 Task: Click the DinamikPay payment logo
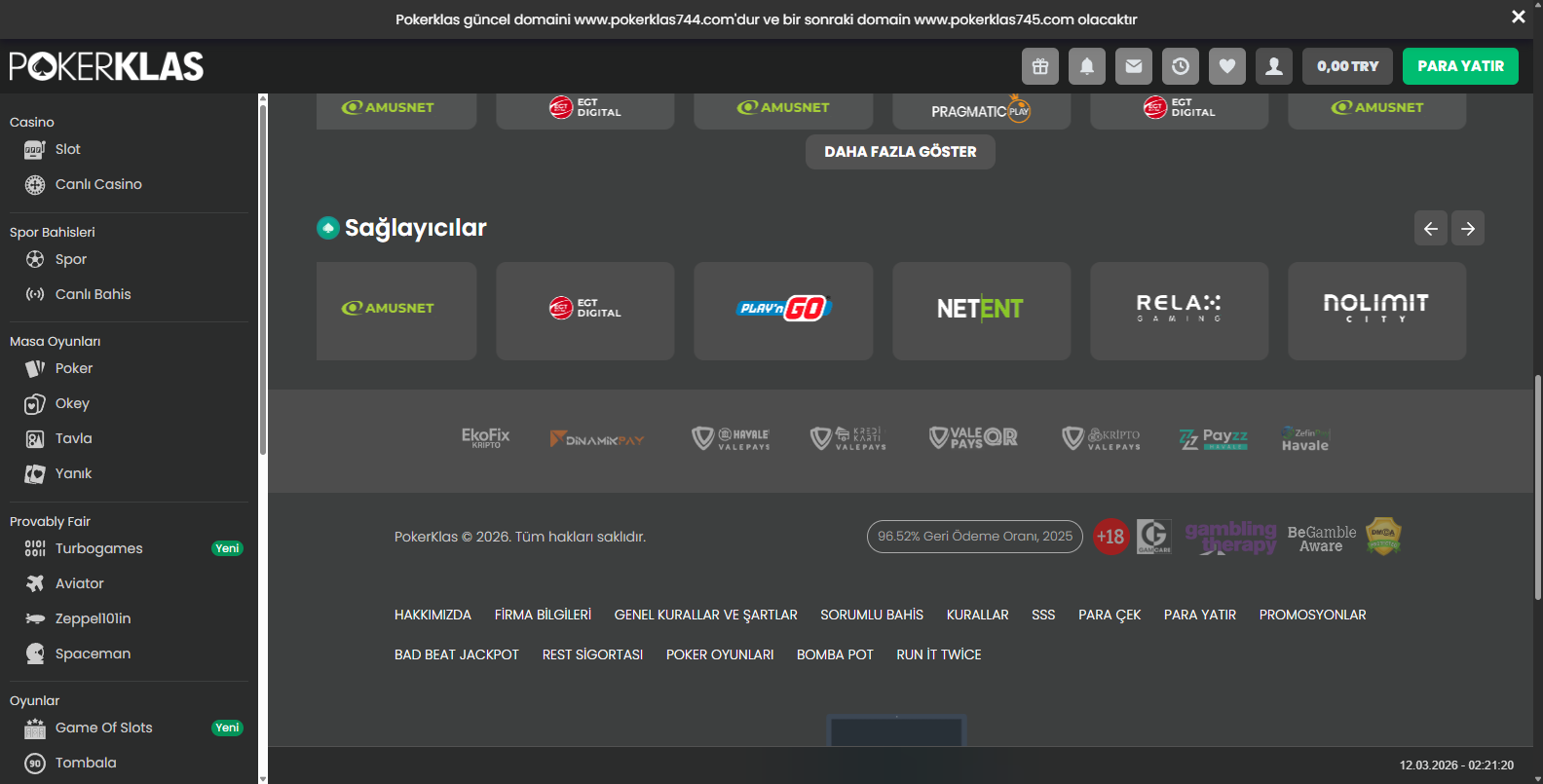point(597,439)
